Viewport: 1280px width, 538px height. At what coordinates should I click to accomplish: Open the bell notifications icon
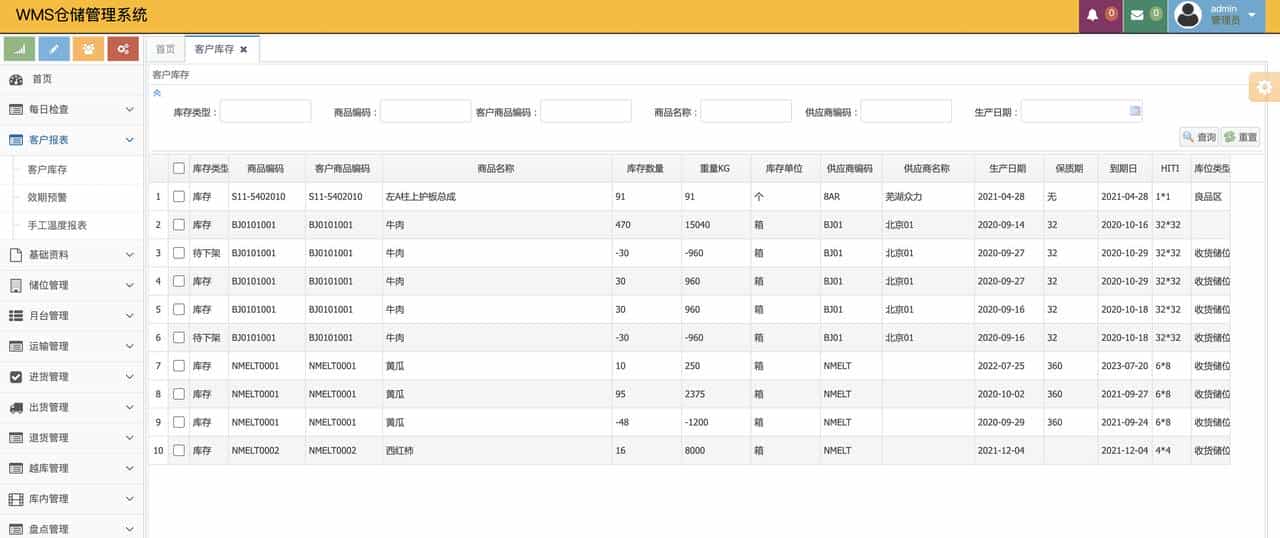1092,15
